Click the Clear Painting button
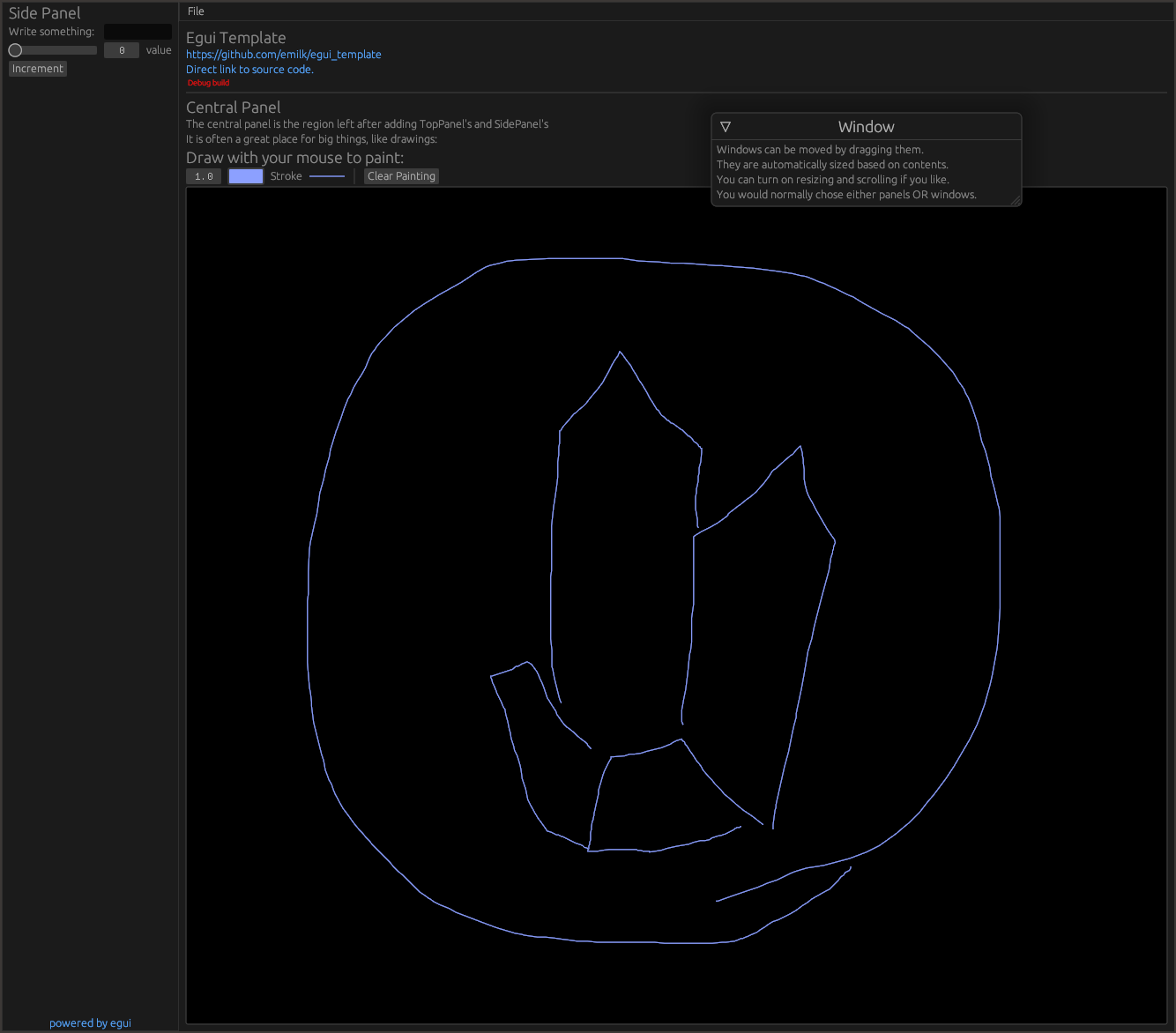This screenshot has height=1033, width=1176. click(401, 176)
